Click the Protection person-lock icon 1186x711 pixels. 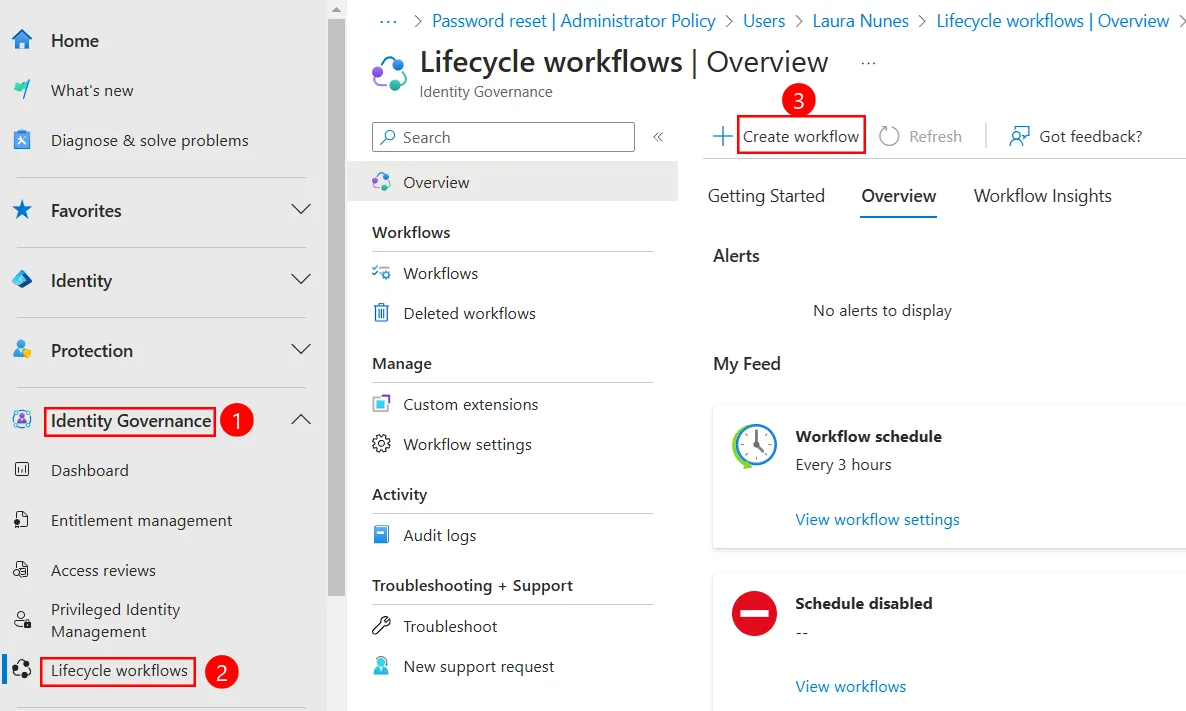point(22,349)
